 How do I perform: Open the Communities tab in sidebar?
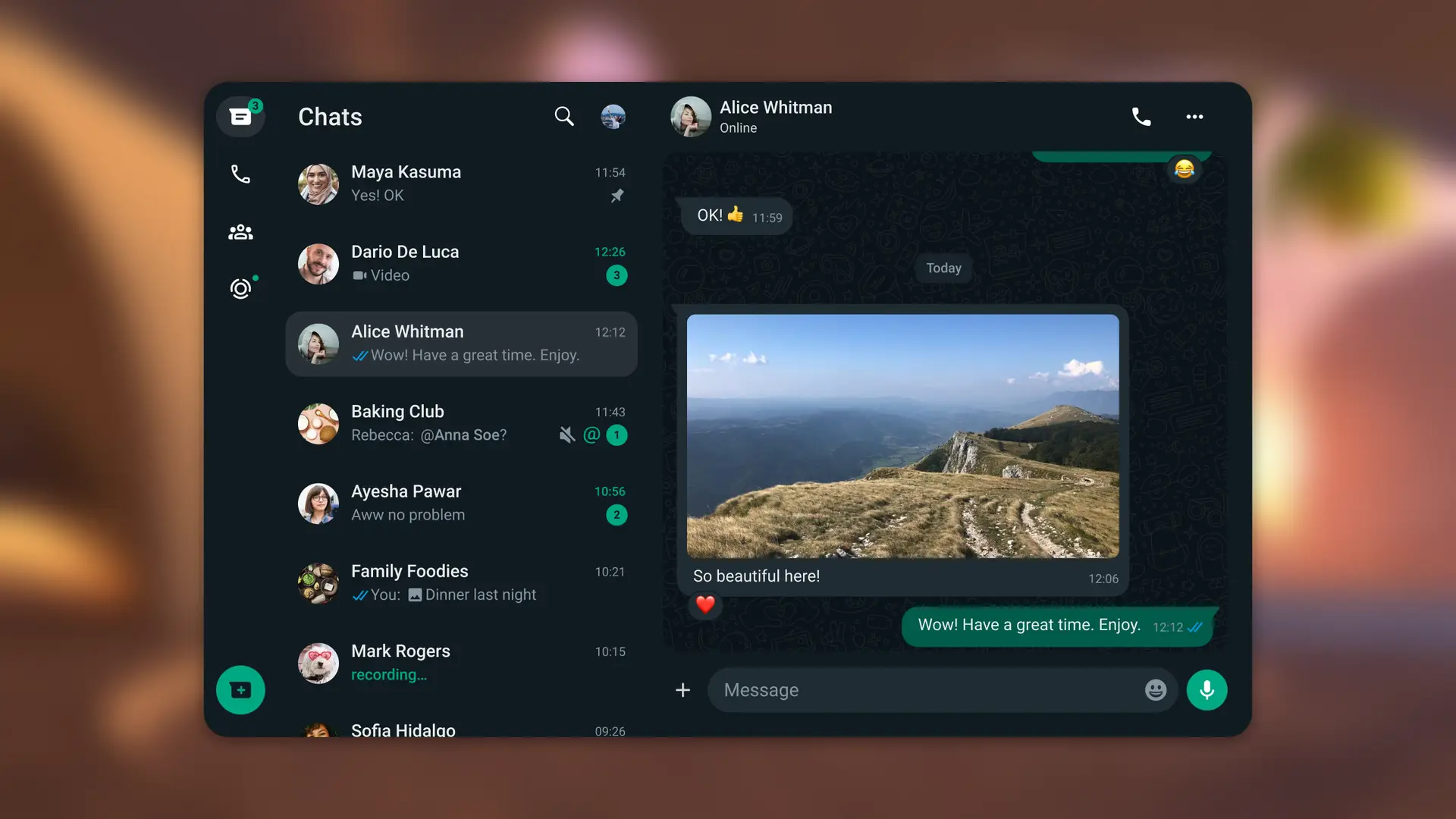click(x=240, y=232)
